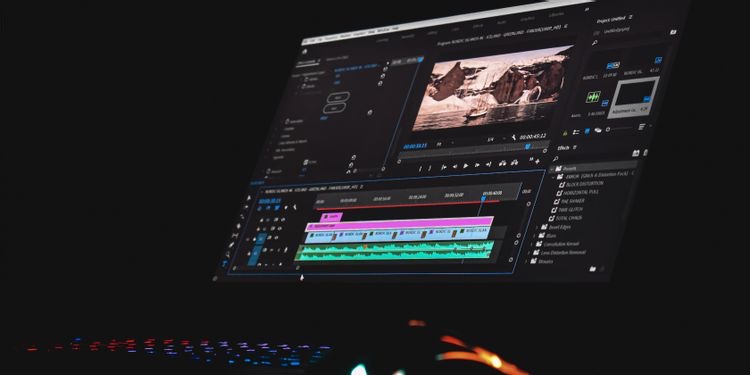
Task: Expand the Convolution Kernel folder
Action: [530, 245]
